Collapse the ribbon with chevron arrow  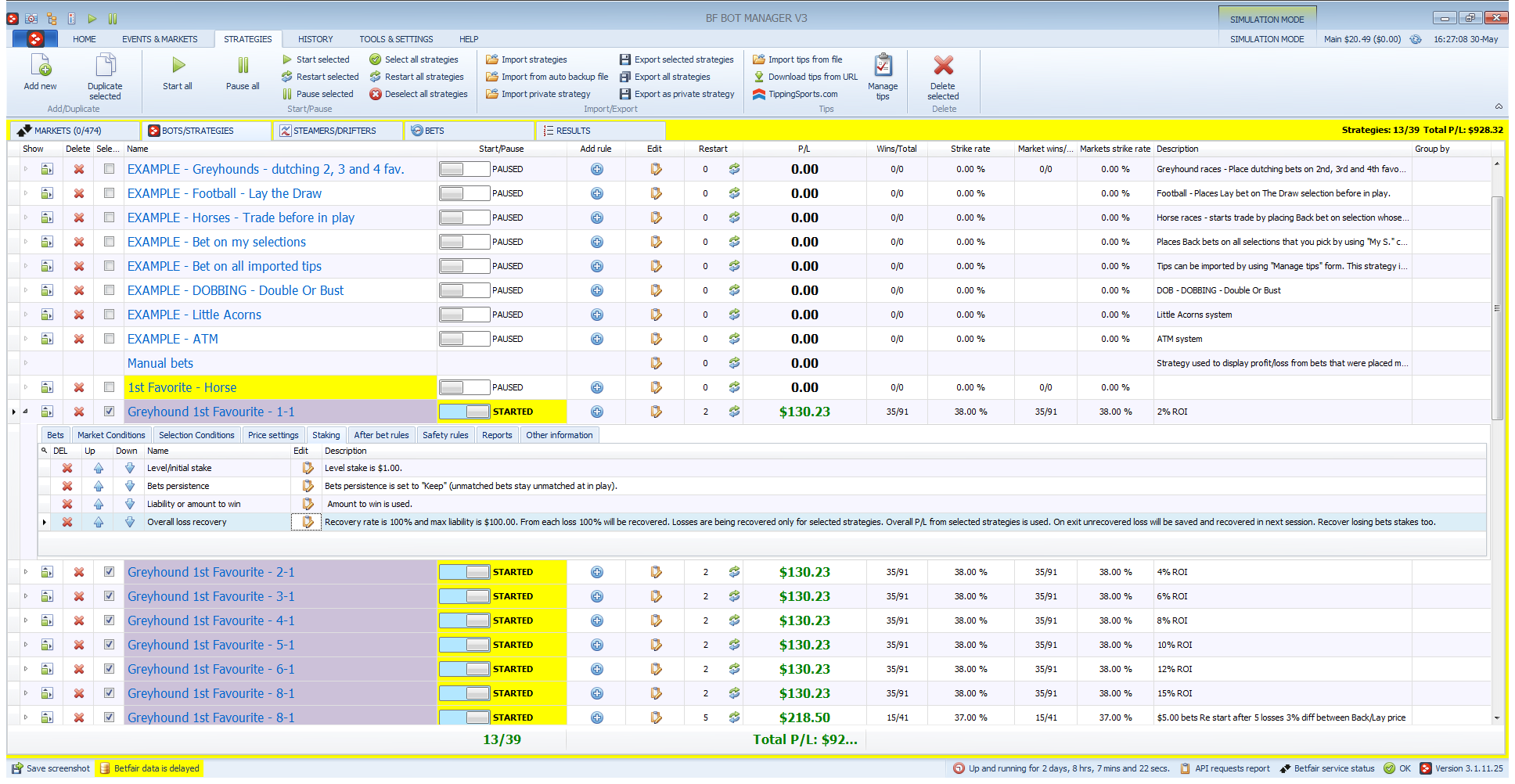[x=1499, y=106]
